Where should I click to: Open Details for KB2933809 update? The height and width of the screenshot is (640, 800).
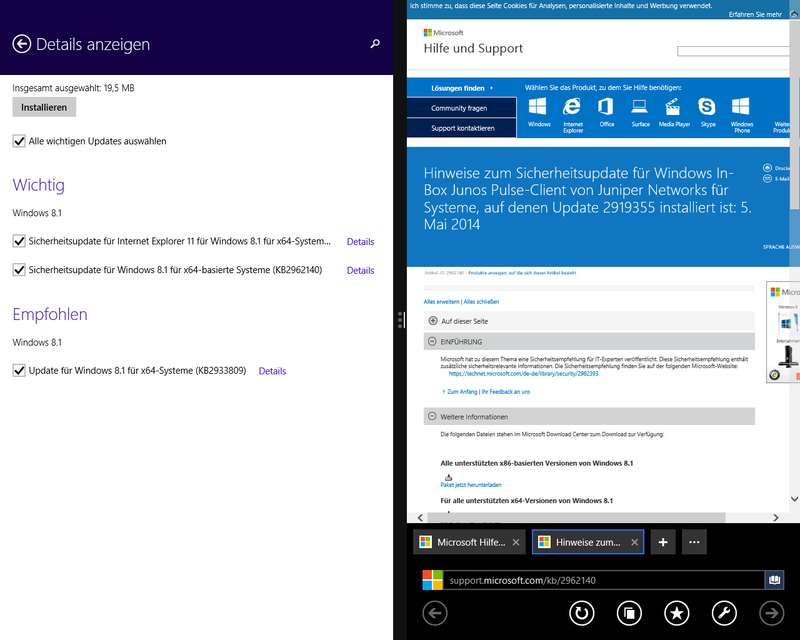coord(272,371)
